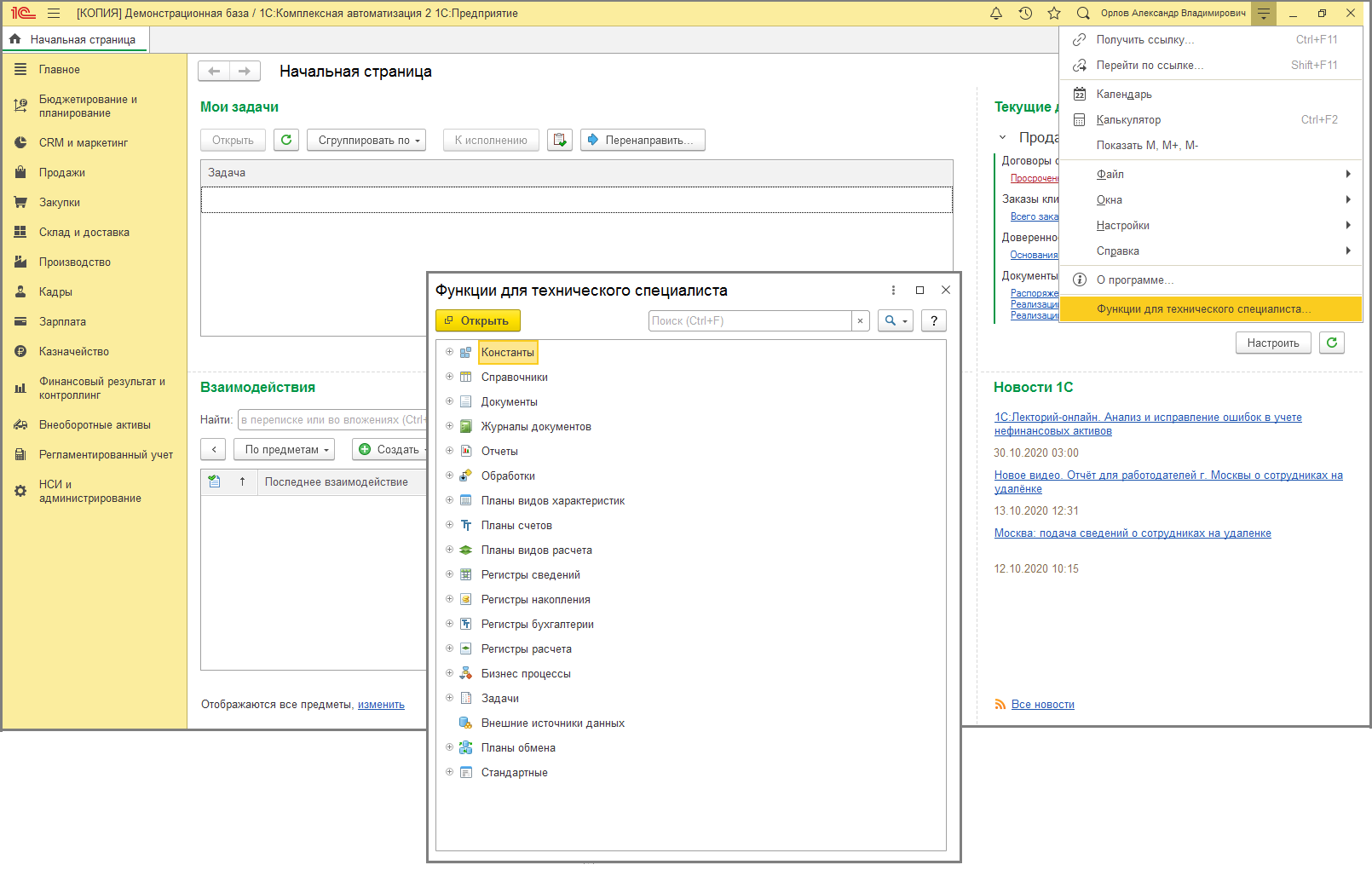Screen dimensions: 1372x876
Task: Select Документы in the tree
Action: [509, 402]
